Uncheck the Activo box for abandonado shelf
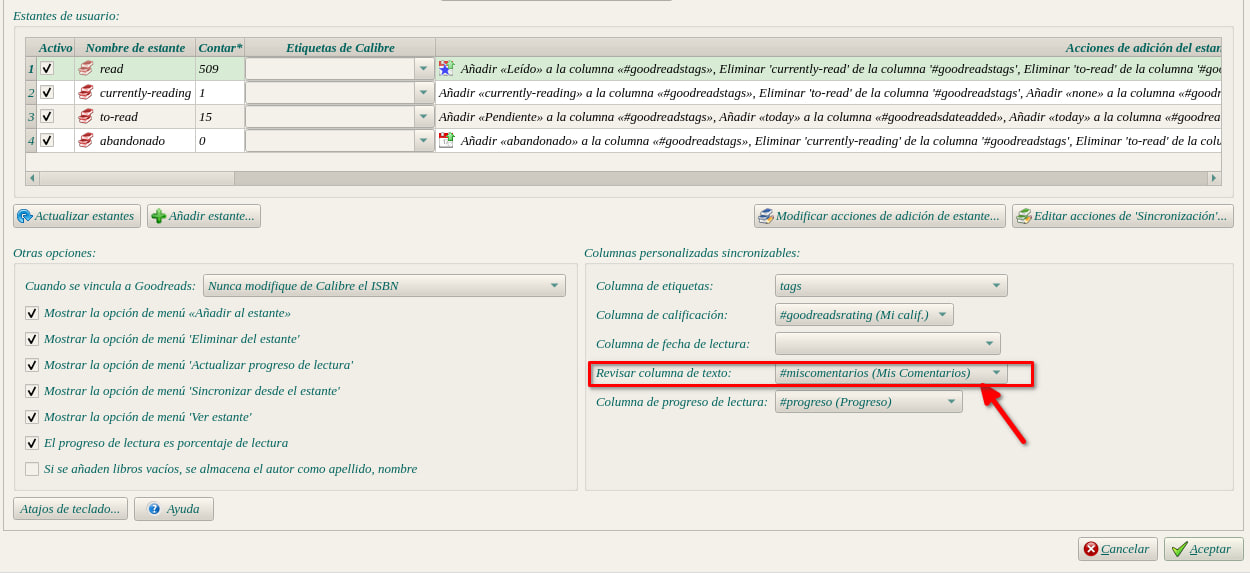Screen dimensions: 1250x573 tap(46, 140)
